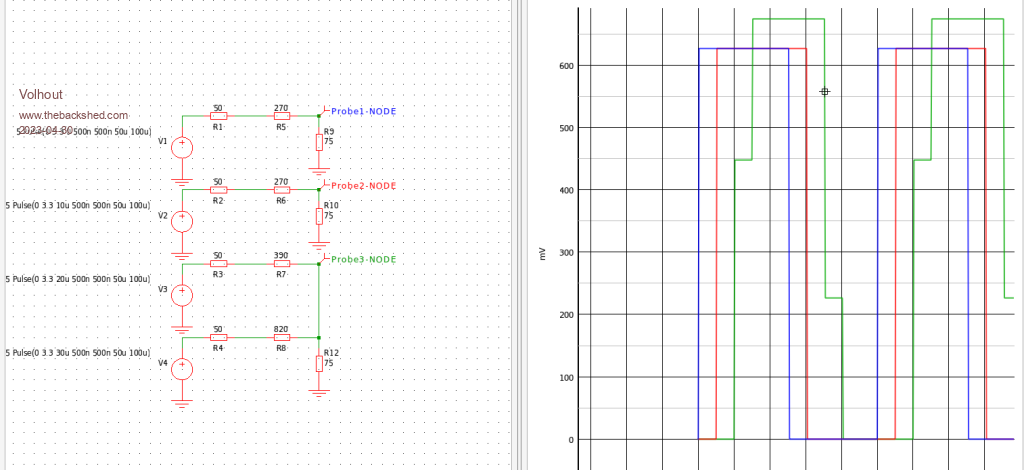Click the www.thebackshed.com text
Viewport: 1024px width, 470px height.
pos(73,116)
